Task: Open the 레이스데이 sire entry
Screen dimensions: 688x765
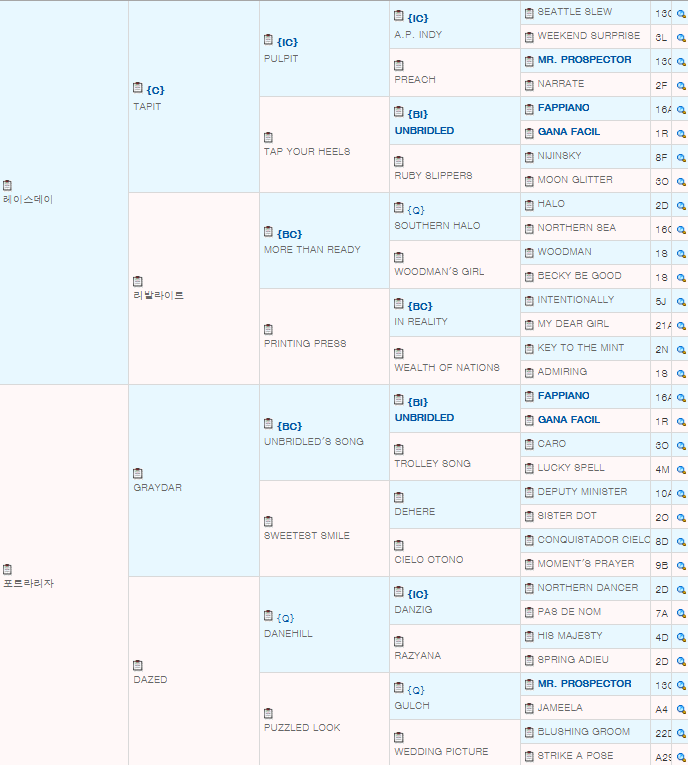Action: tap(28, 199)
